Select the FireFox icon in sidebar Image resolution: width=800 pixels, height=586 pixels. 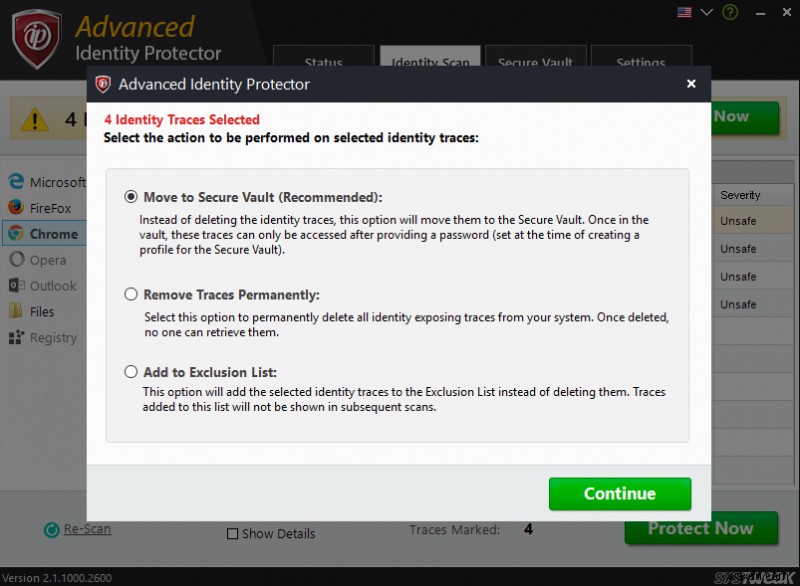tap(16, 207)
